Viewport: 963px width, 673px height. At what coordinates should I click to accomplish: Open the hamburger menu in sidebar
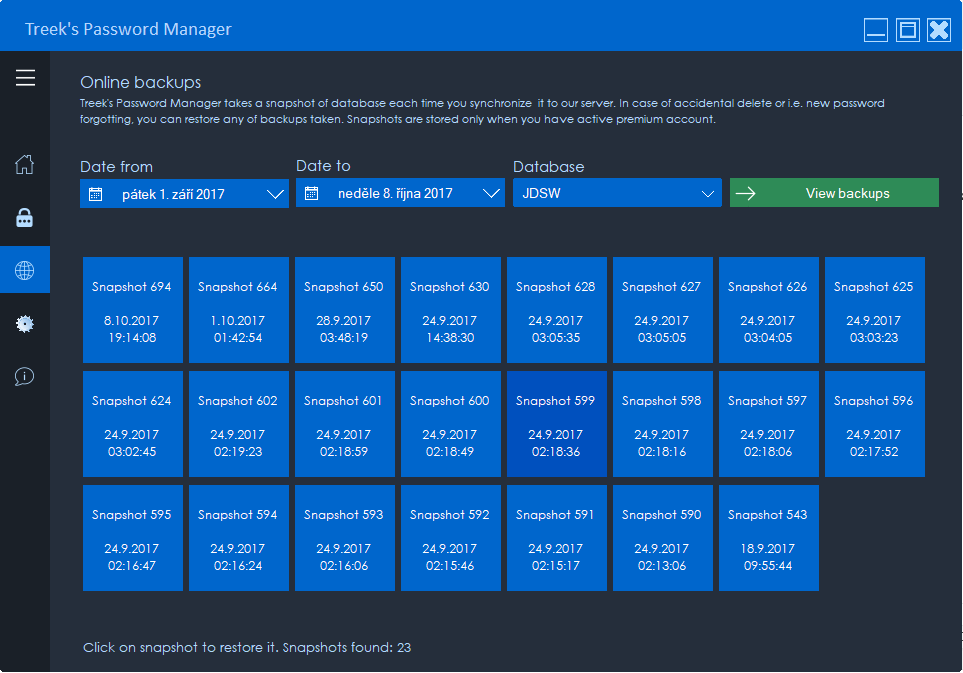pyautogui.click(x=25, y=78)
